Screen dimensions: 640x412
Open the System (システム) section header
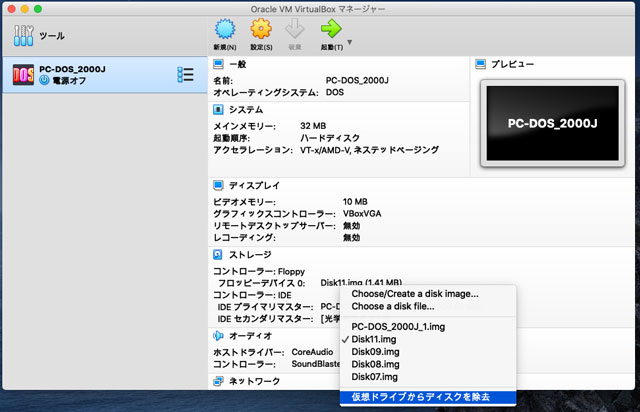click(246, 110)
